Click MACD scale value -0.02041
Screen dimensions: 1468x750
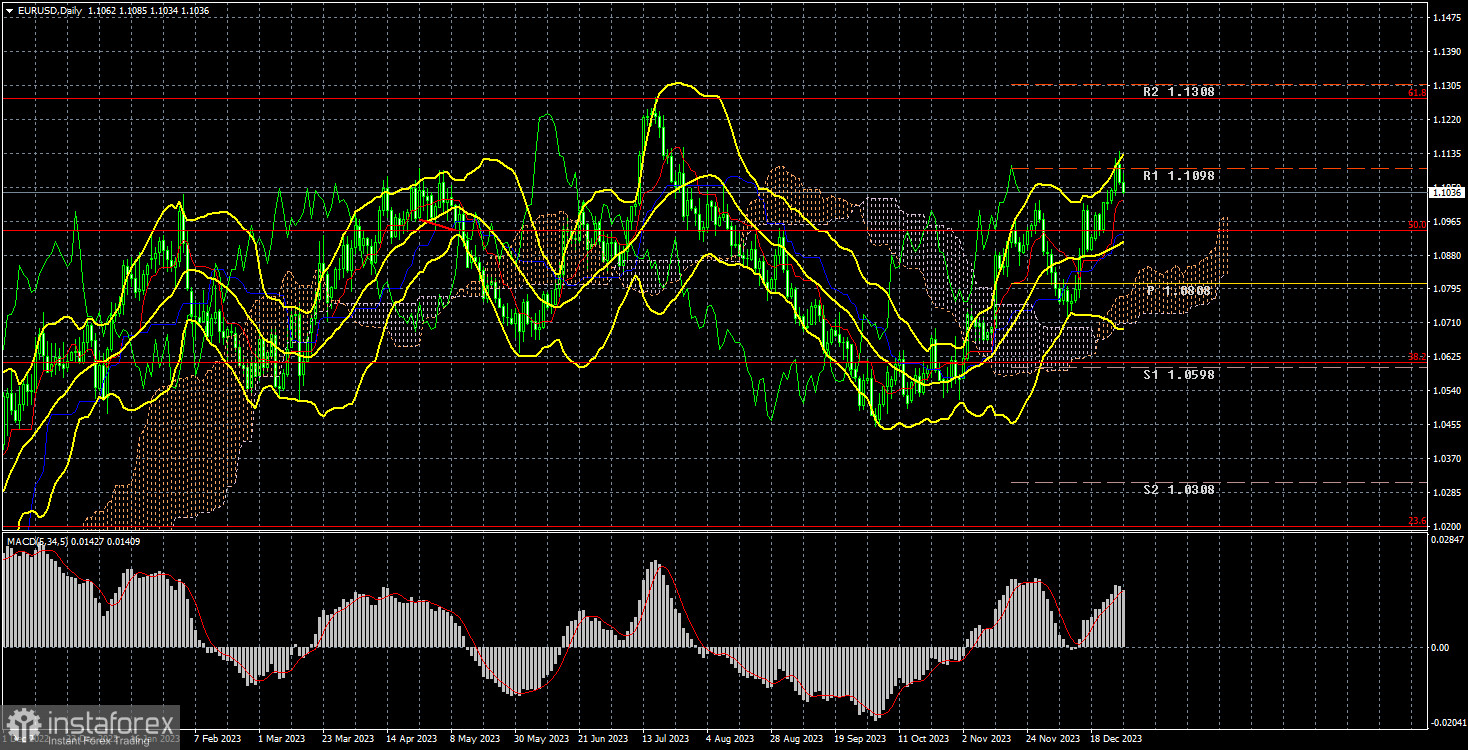[1447, 723]
